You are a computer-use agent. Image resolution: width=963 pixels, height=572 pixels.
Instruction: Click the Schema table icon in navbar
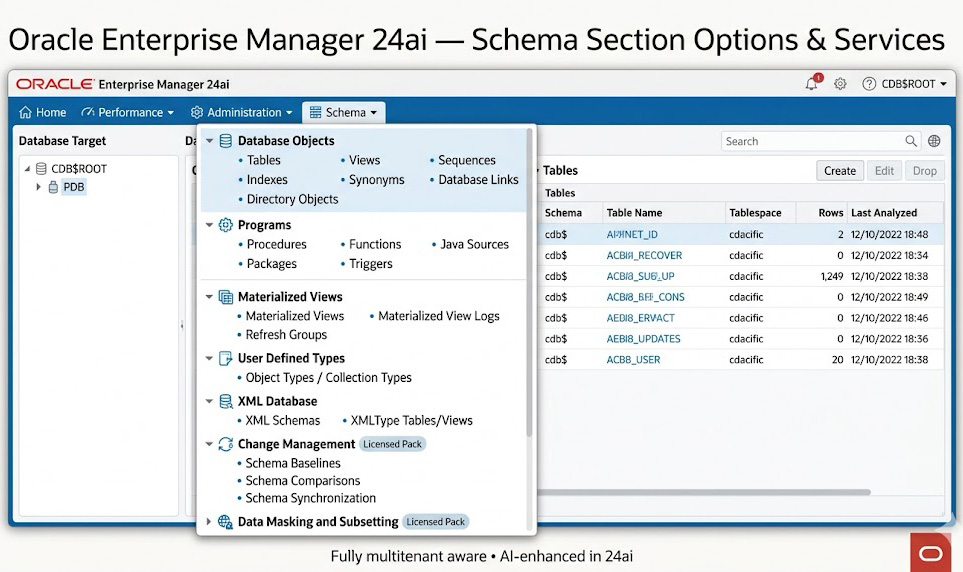(x=315, y=112)
